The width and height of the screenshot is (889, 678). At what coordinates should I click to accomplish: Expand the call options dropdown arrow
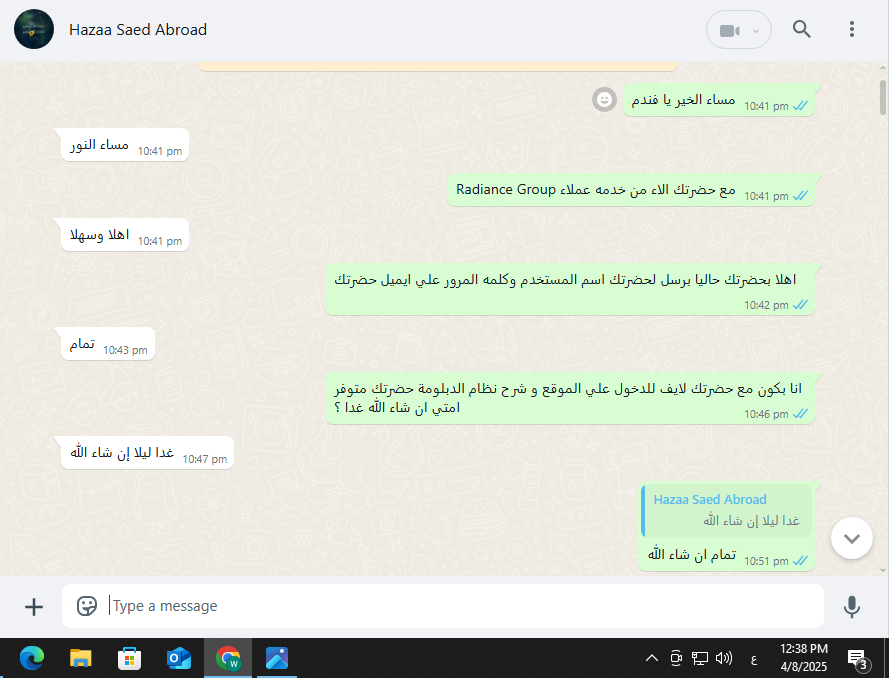click(x=756, y=31)
